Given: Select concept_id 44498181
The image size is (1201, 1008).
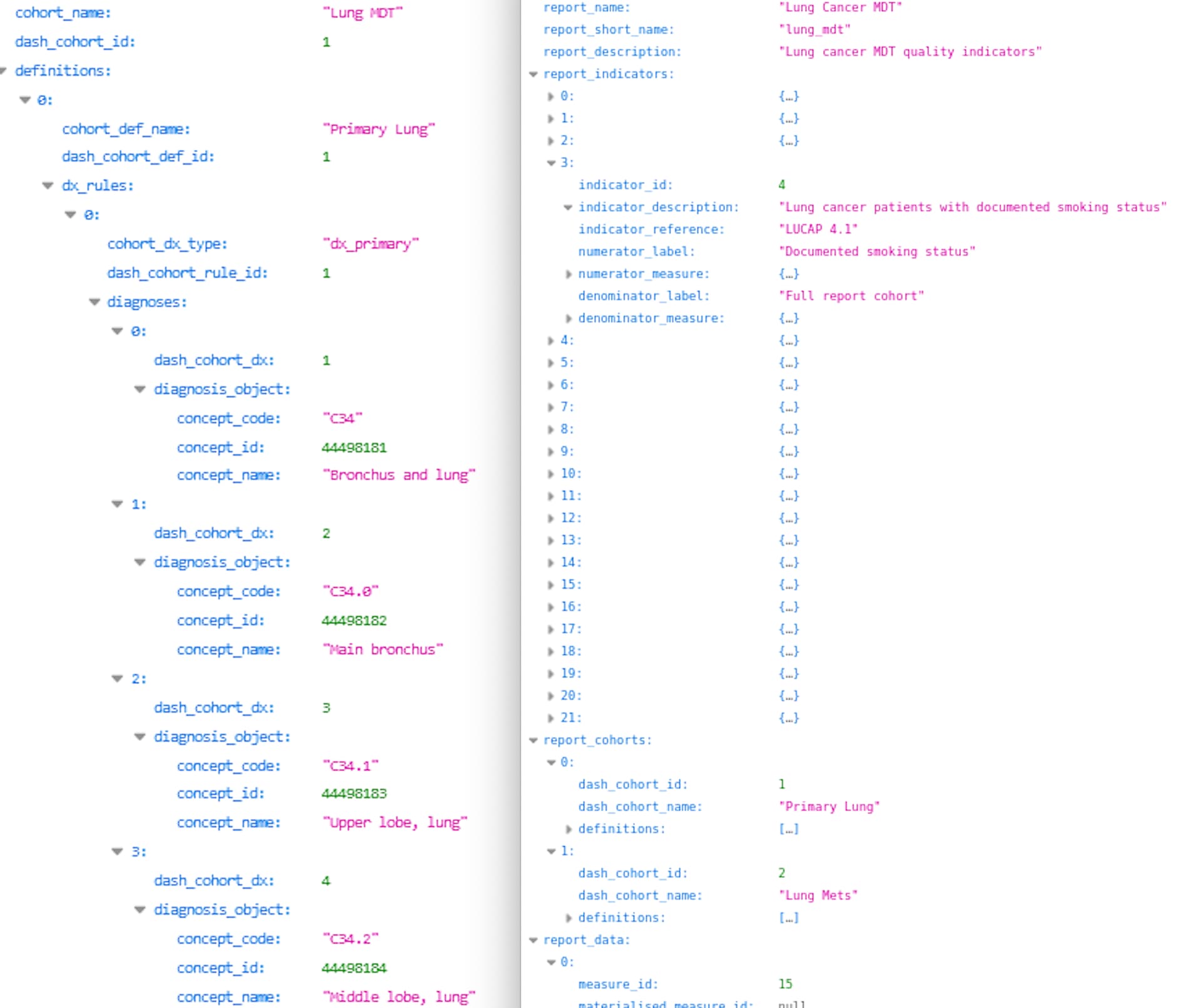Looking at the screenshot, I should [354, 447].
